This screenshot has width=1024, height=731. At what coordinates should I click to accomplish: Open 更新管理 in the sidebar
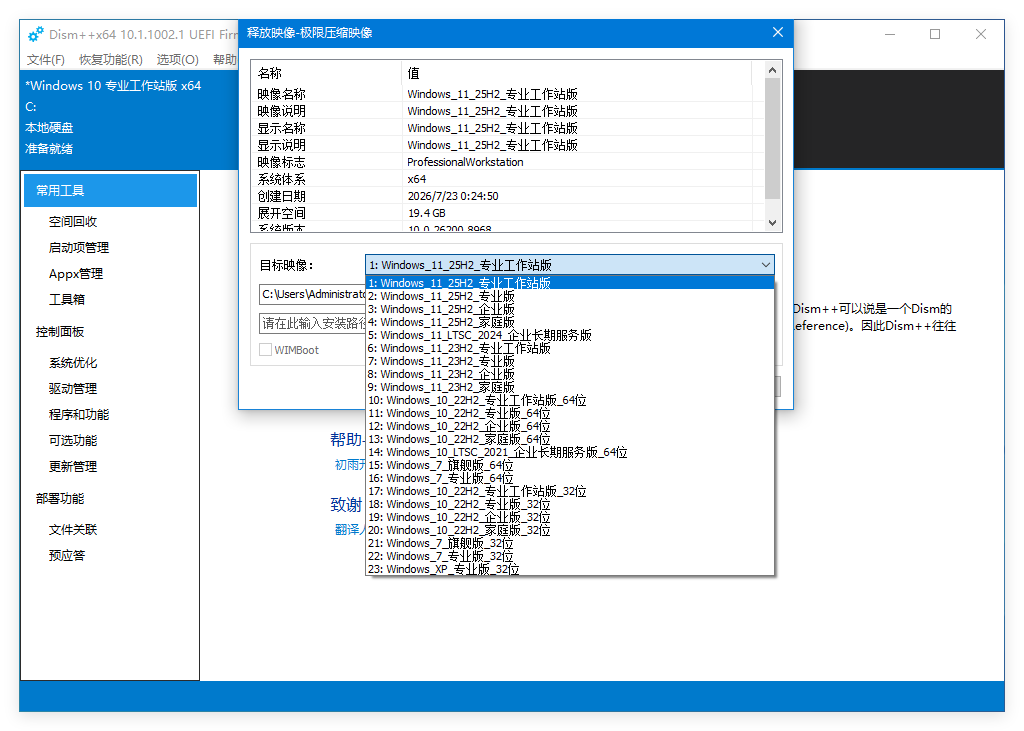coord(73,466)
